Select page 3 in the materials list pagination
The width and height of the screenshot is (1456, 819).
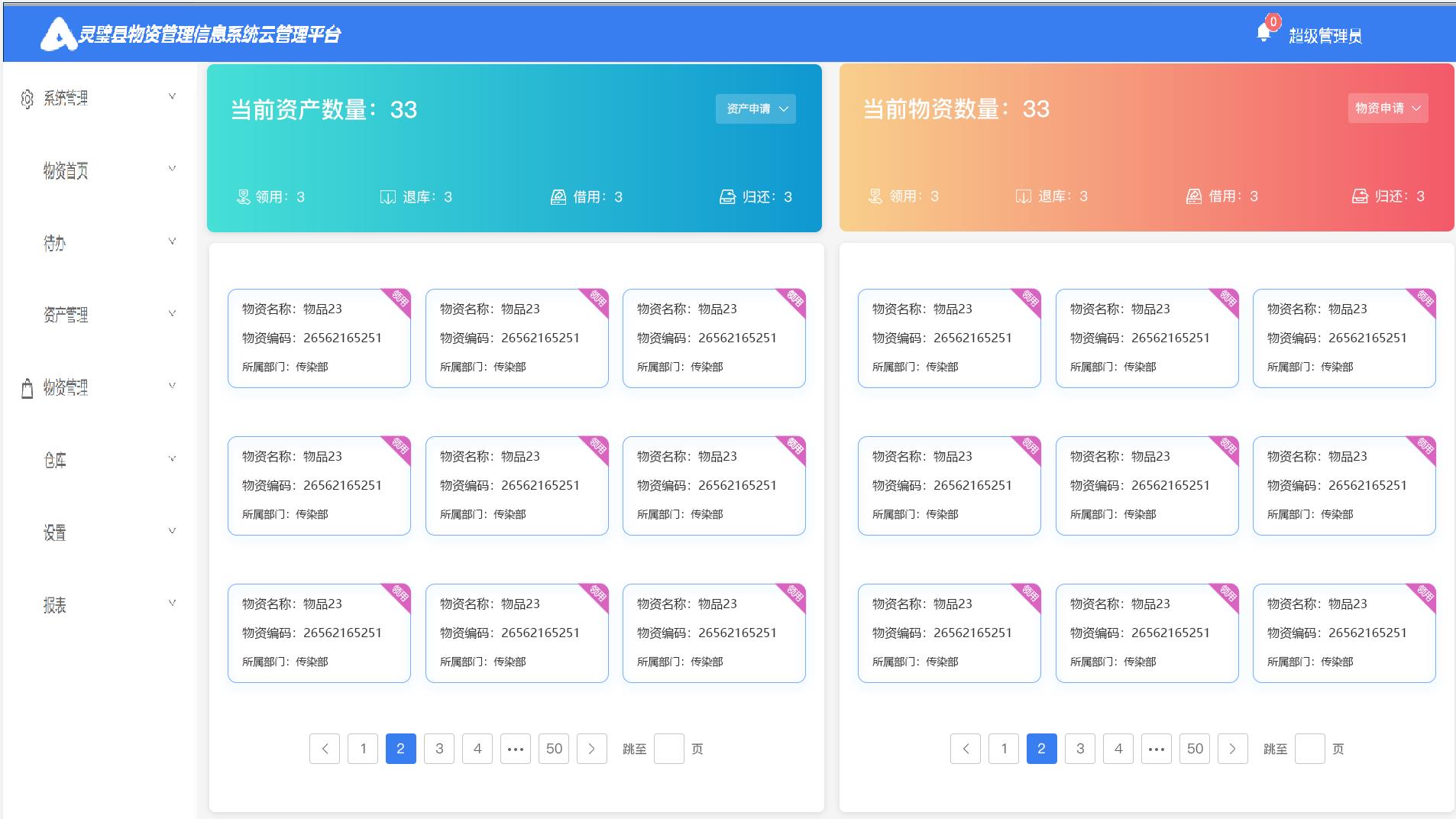click(1080, 749)
